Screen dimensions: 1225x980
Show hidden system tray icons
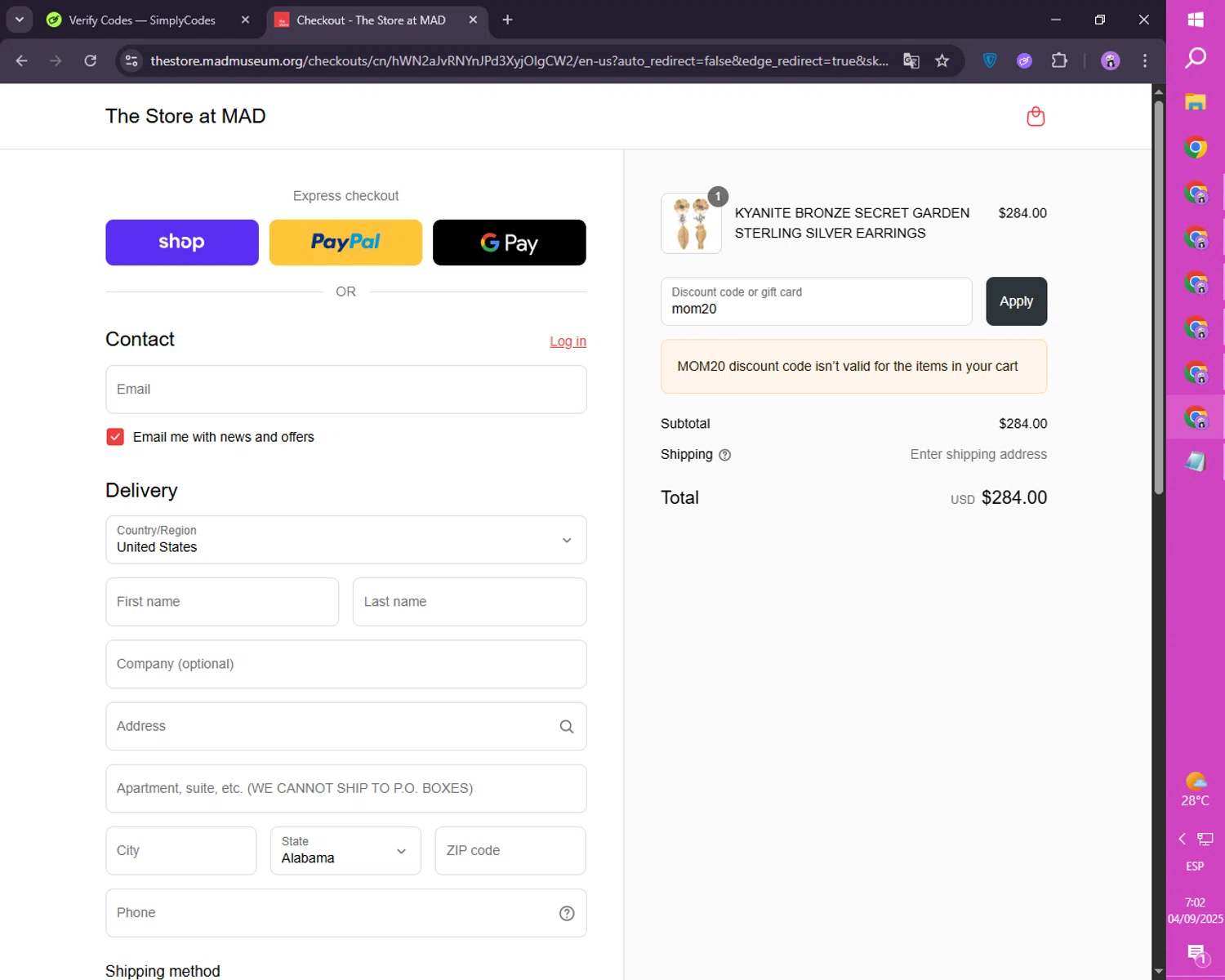coord(1182,839)
